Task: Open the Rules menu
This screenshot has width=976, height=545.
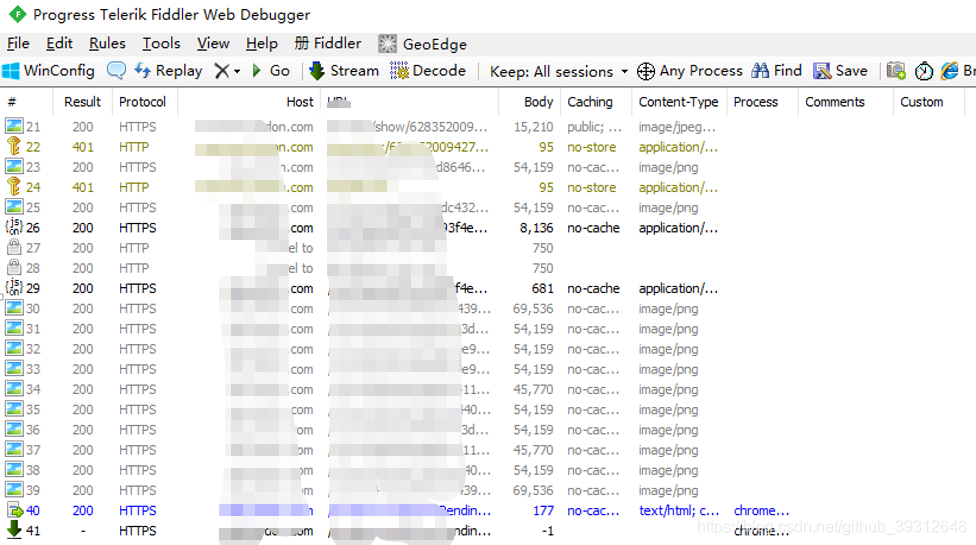Action: pos(107,44)
